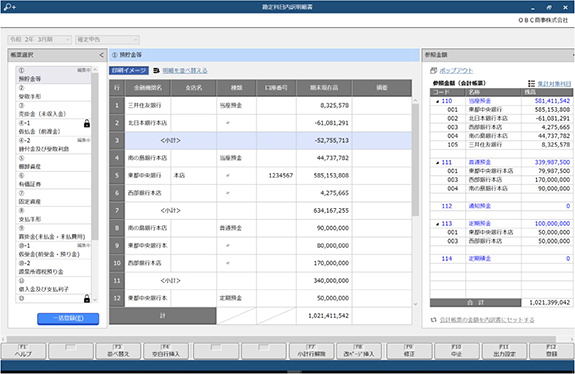
Task: Click the detail table scrollbar down arrow
Action: [x=415, y=304]
